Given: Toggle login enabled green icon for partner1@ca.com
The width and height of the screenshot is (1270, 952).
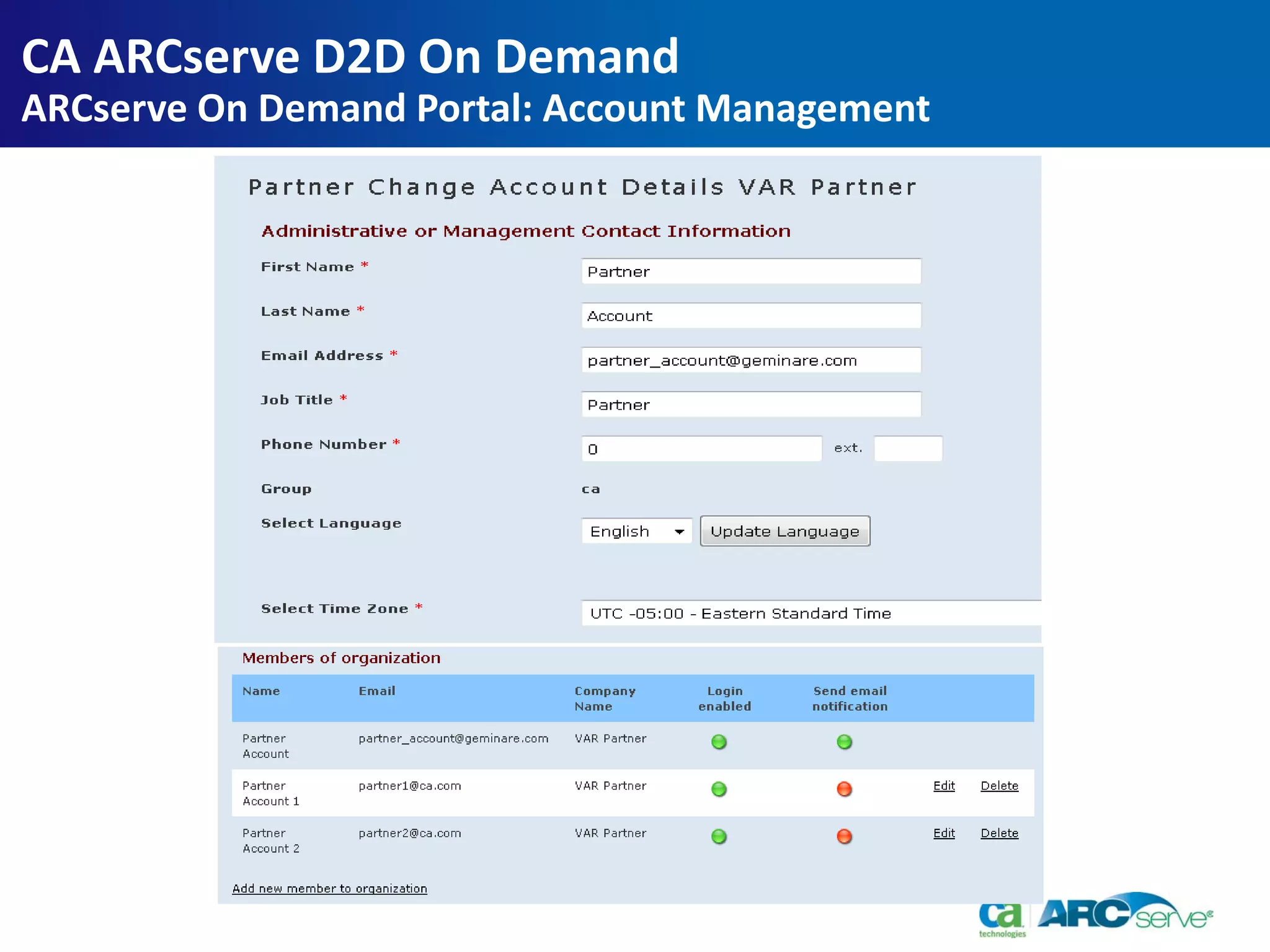Looking at the screenshot, I should (x=719, y=789).
